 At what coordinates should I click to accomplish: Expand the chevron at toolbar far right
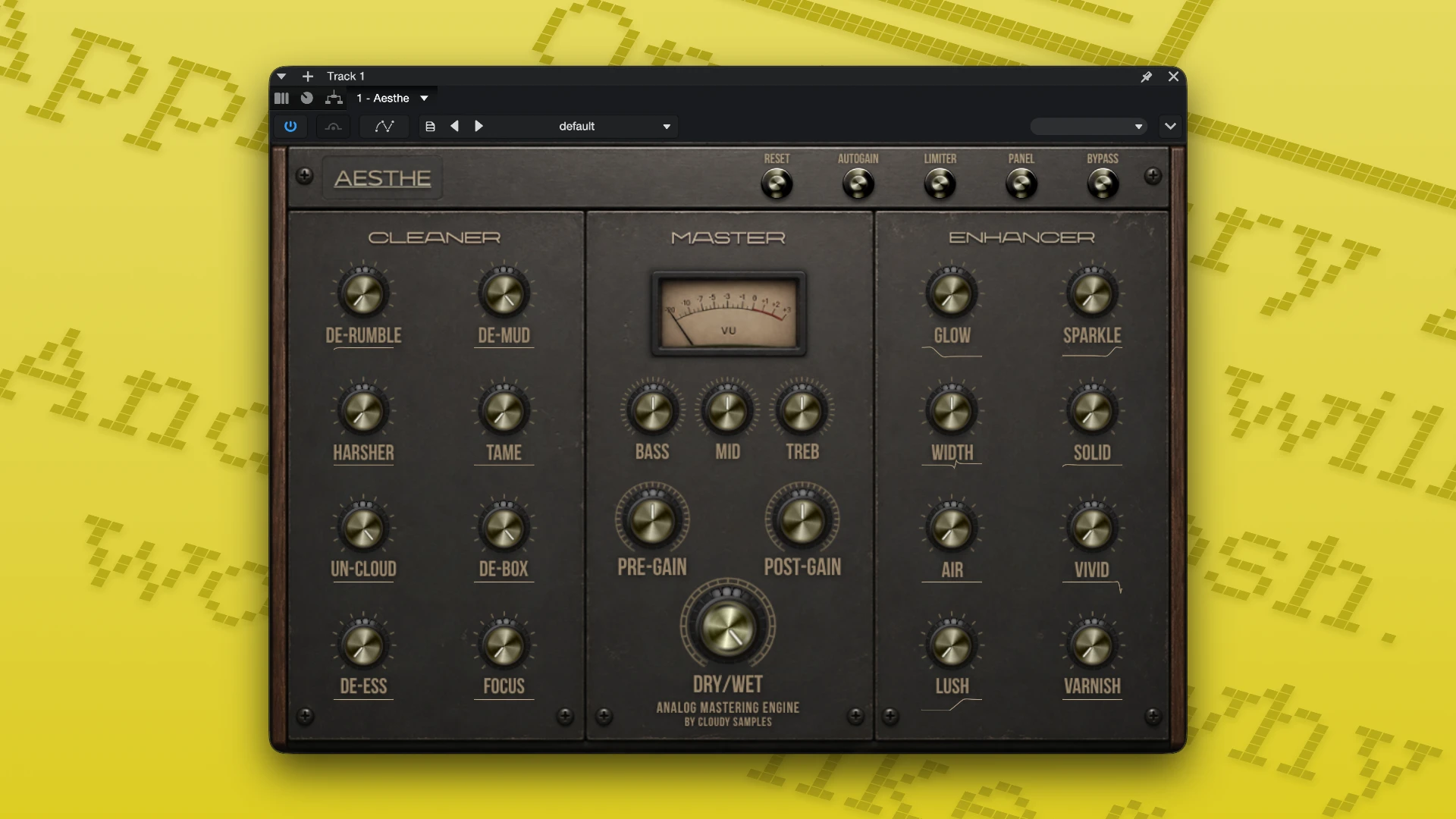1170,127
